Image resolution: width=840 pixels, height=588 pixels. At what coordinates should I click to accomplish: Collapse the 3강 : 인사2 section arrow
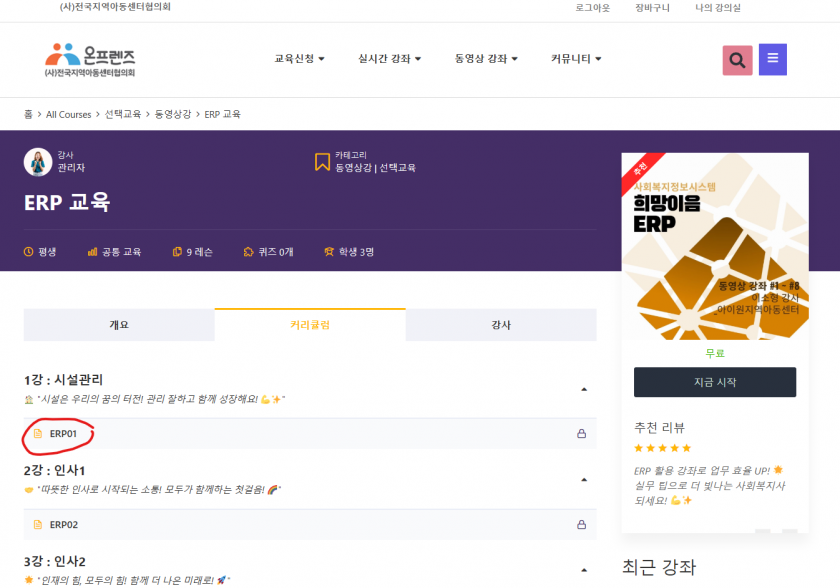pyautogui.click(x=584, y=570)
